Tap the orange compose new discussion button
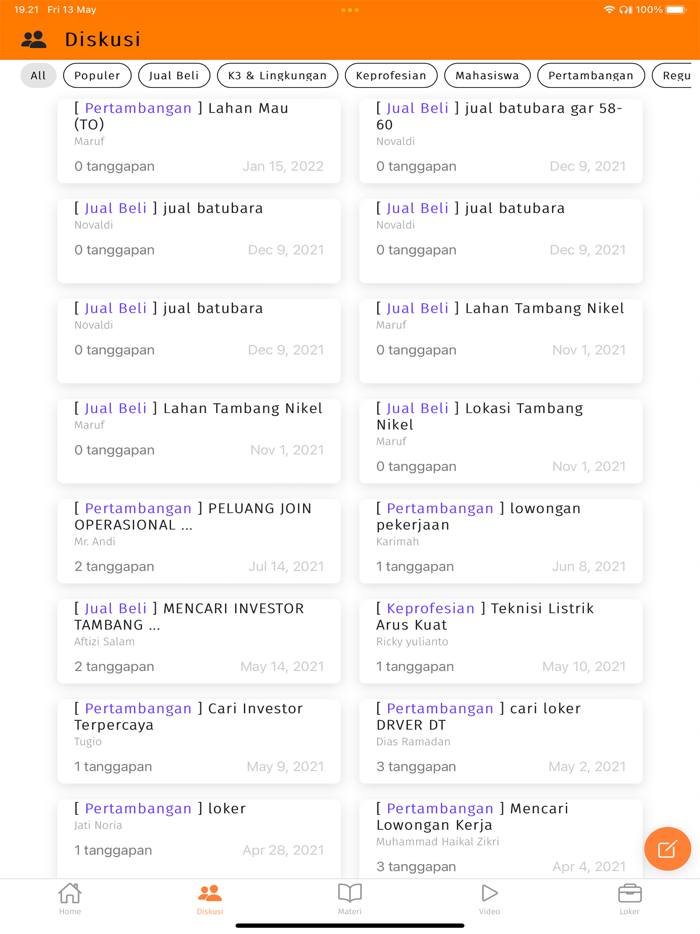This screenshot has height=934, width=700. click(x=667, y=849)
